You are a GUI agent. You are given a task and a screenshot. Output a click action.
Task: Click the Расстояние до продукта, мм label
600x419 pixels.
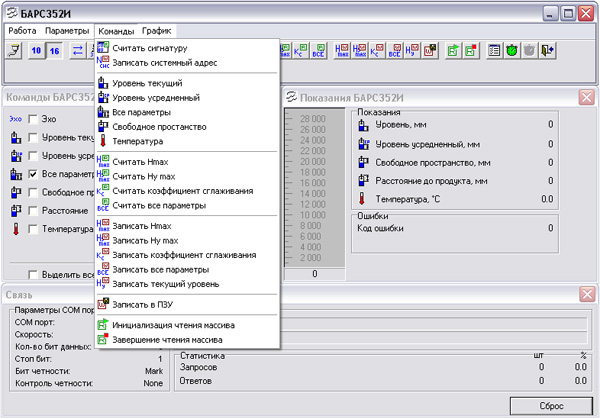pyautogui.click(x=431, y=181)
